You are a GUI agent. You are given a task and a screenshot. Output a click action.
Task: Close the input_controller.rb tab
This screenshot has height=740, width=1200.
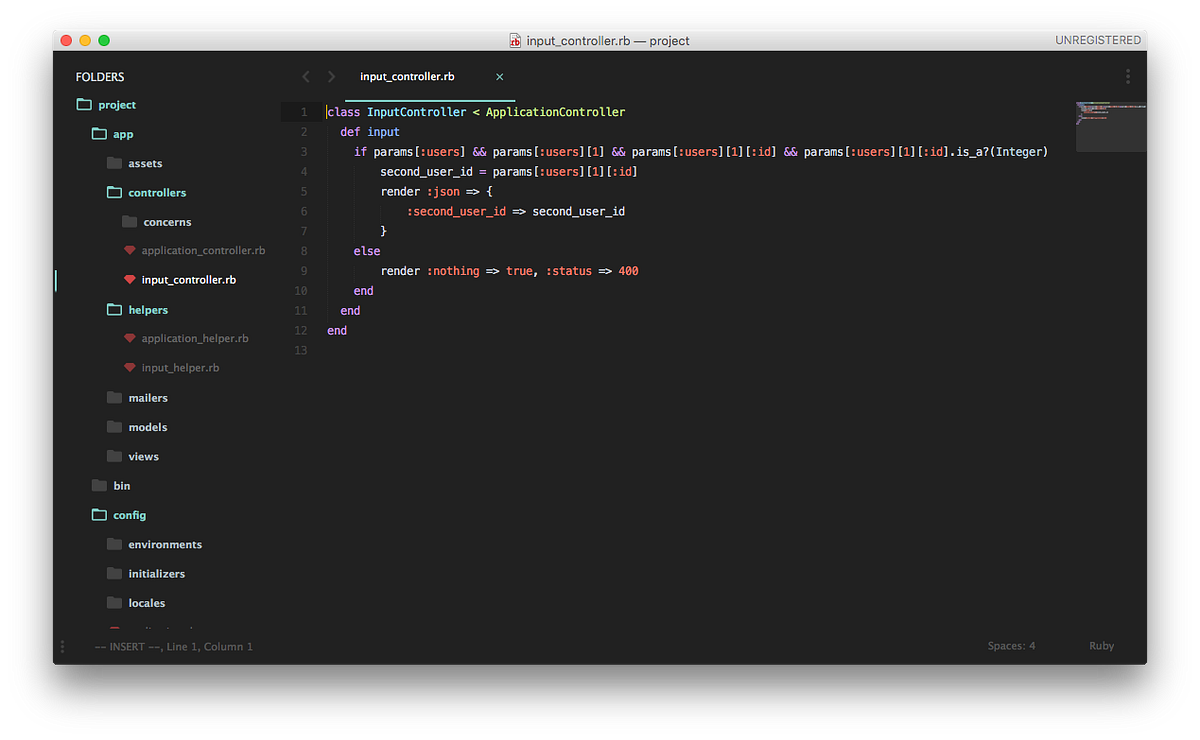(x=500, y=76)
